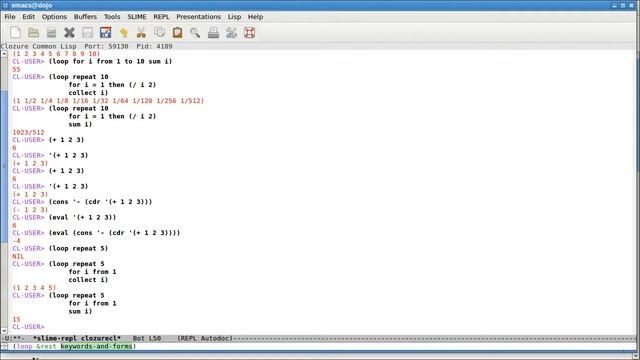Click the Open file folder icon

coord(33,33)
